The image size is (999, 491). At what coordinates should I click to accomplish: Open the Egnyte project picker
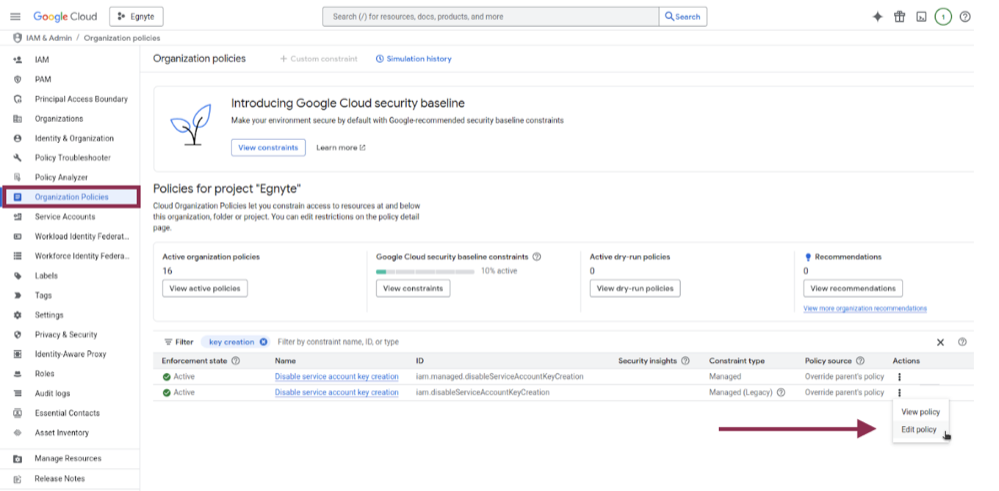point(136,17)
